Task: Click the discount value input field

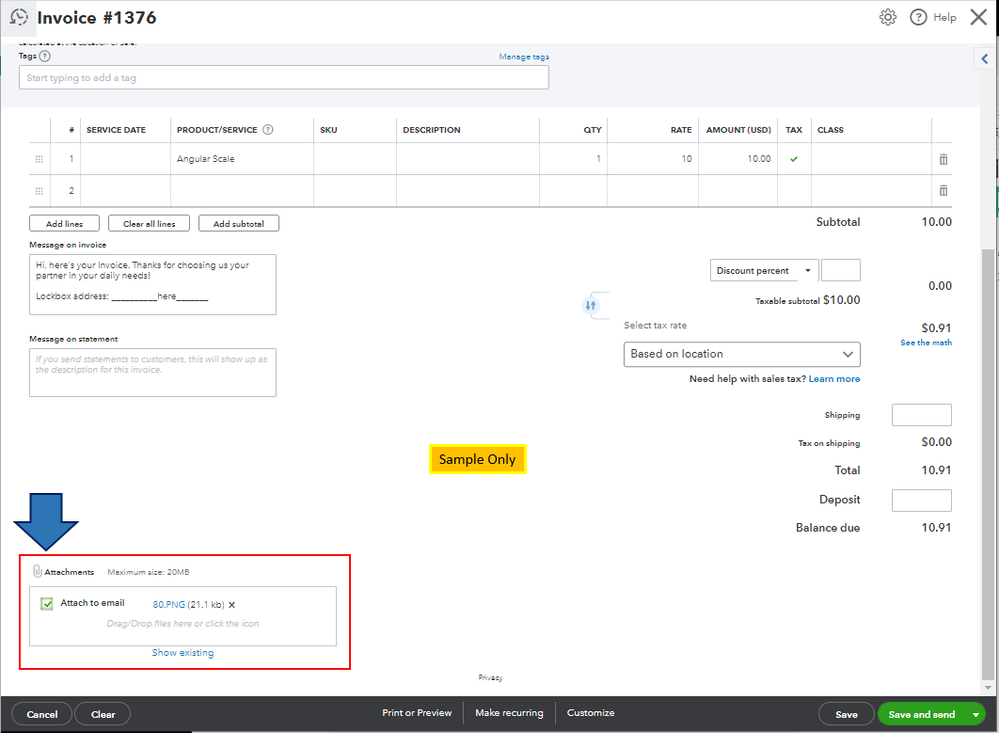Action: (840, 270)
